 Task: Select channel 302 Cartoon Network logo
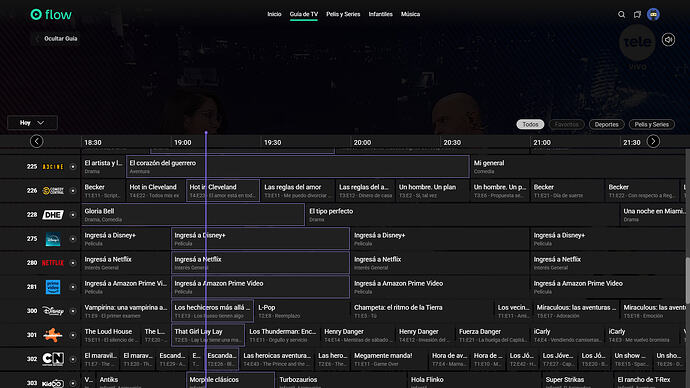pyautogui.click(x=53, y=359)
